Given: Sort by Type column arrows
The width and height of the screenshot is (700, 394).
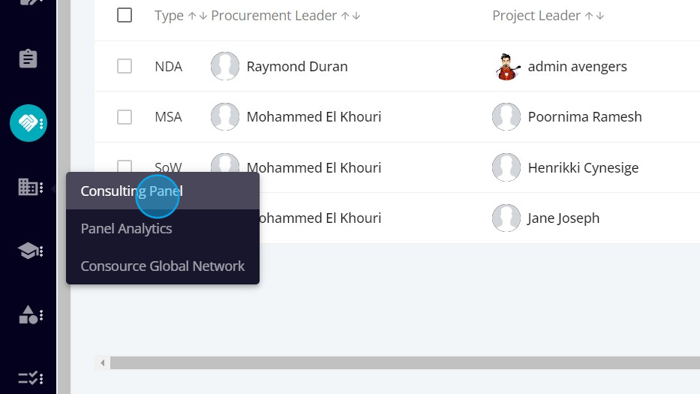Looking at the screenshot, I should pos(197,16).
